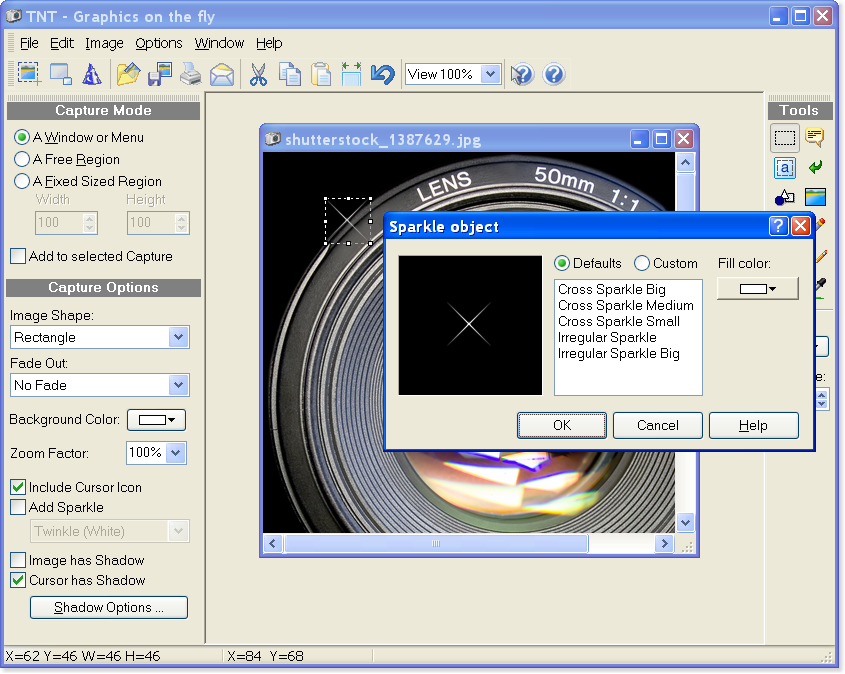Click the scissors cut icon

(259, 74)
